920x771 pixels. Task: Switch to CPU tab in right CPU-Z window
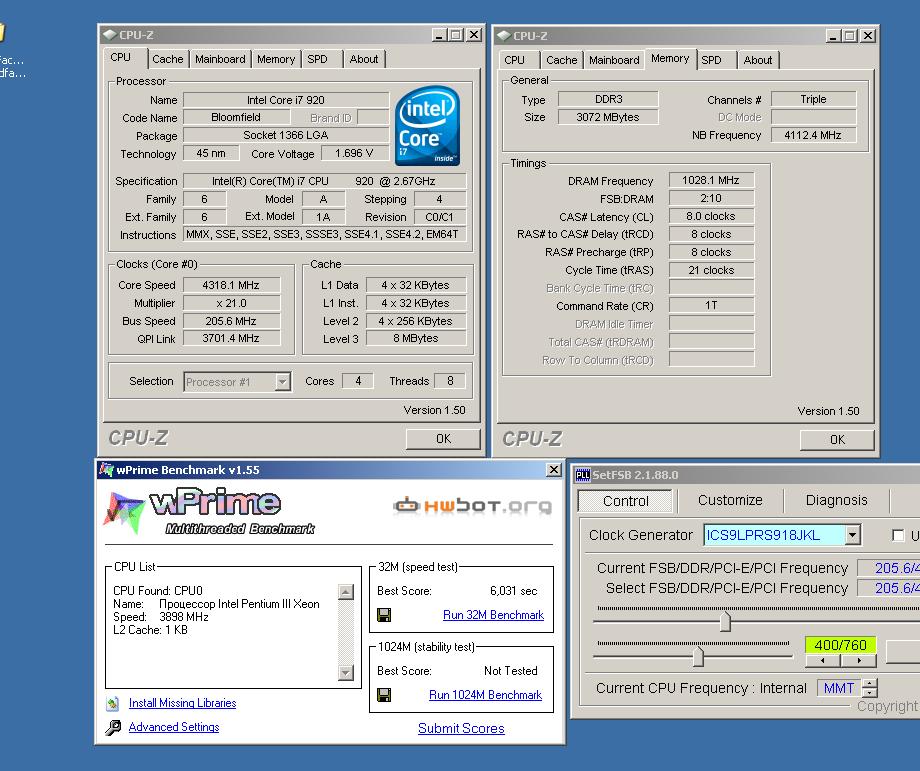[515, 60]
